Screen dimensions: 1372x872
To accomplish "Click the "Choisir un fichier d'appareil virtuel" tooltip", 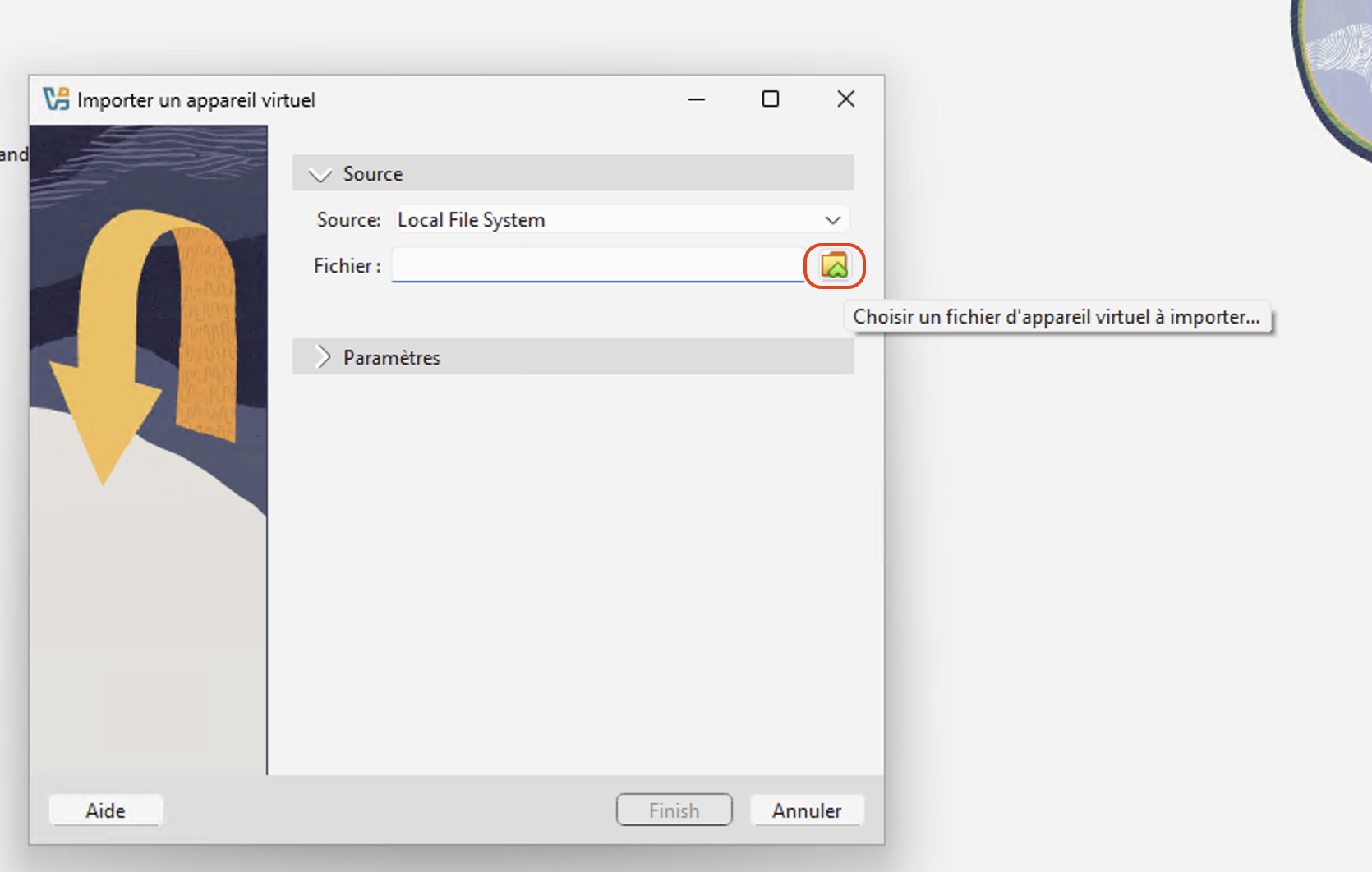I will (x=1056, y=317).
